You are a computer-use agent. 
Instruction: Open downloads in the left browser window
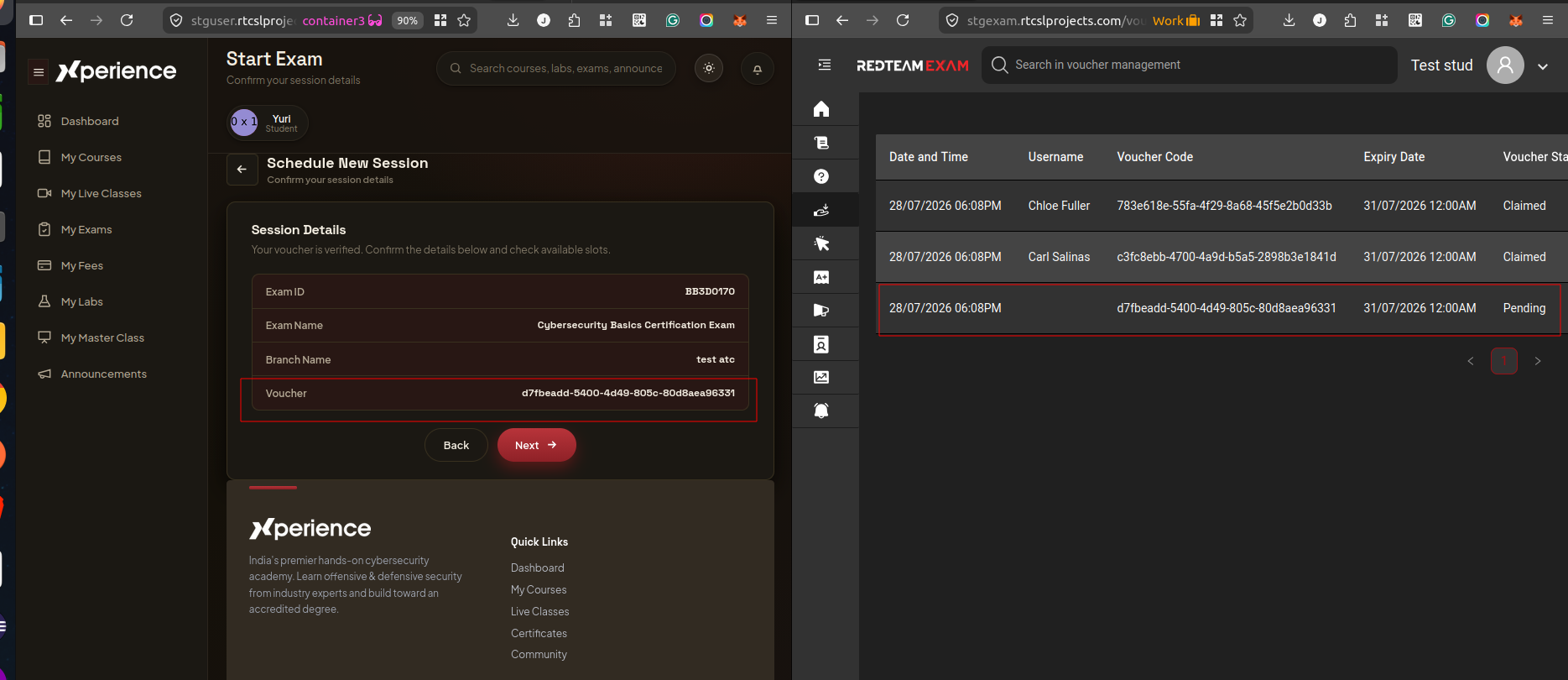(x=513, y=20)
